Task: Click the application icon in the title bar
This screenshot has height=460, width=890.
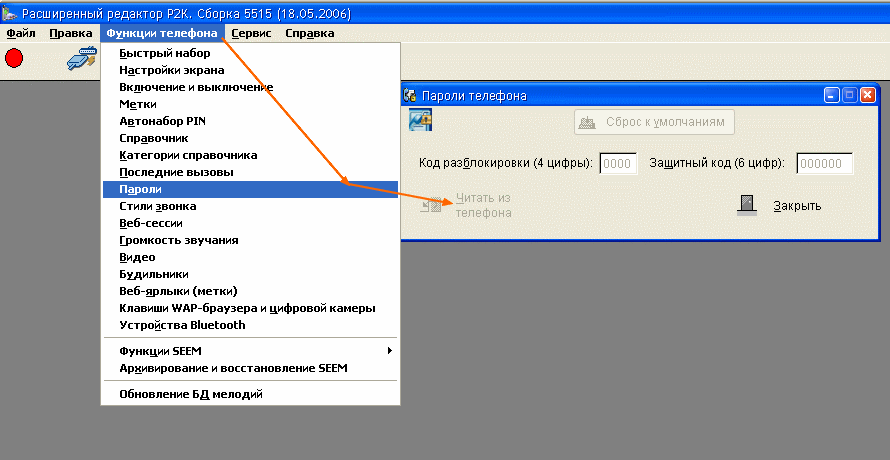Action: [10, 13]
